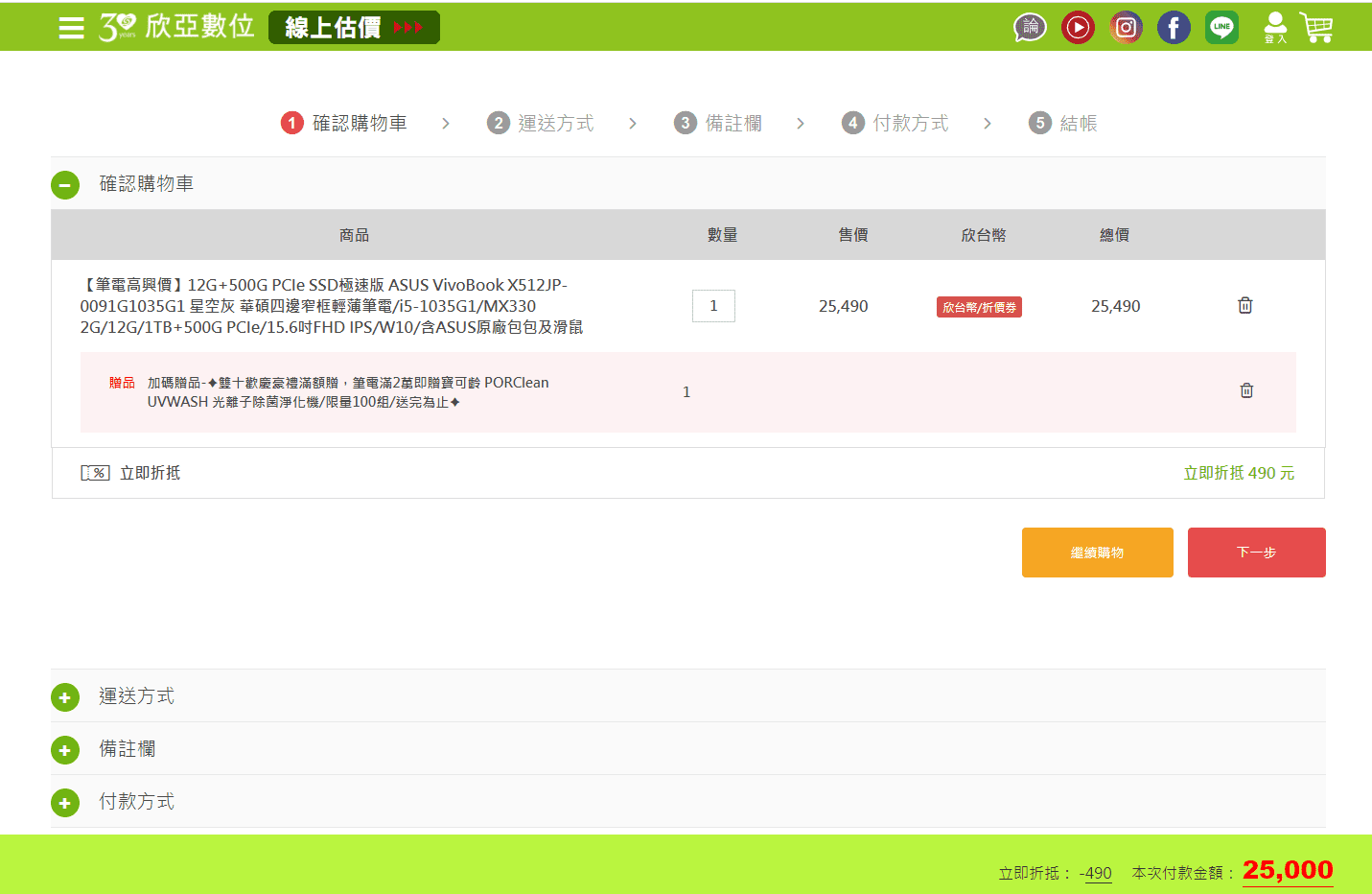Go to step 4 付款方式
Viewport: 1372px width, 894px height.
click(895, 124)
